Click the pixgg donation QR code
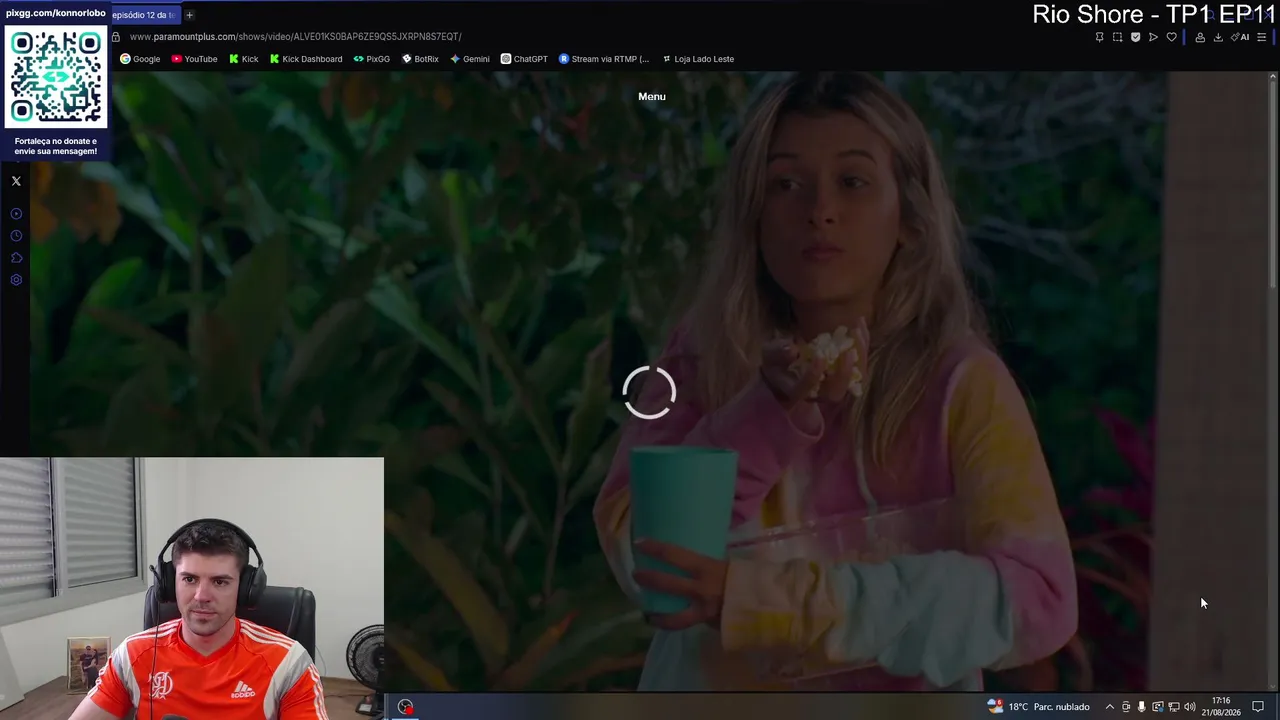This screenshot has width=1280, height=720. (x=56, y=77)
